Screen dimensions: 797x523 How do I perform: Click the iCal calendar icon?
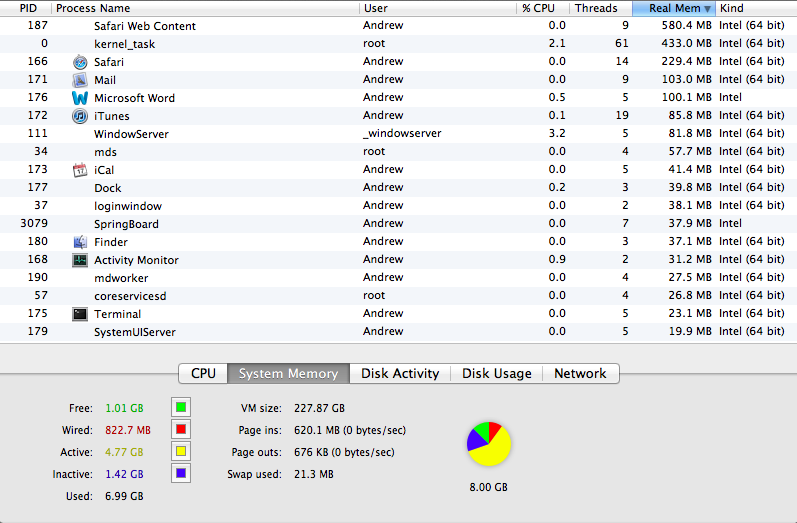[x=80, y=170]
